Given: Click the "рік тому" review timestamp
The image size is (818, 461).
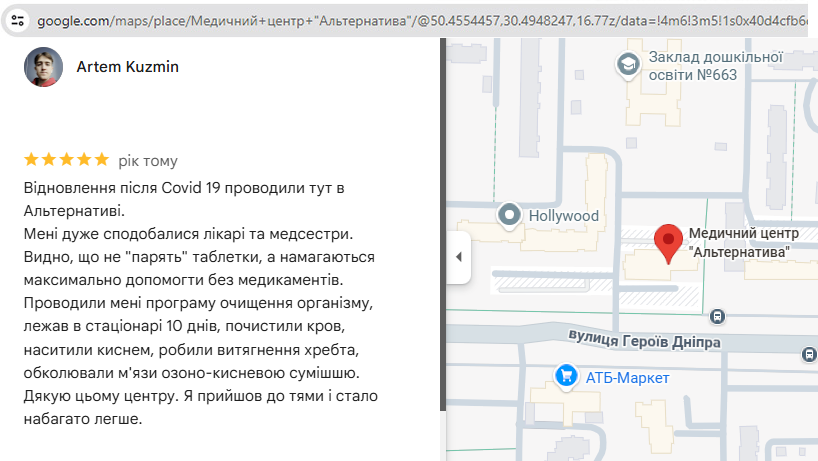Looking at the screenshot, I should [148, 160].
